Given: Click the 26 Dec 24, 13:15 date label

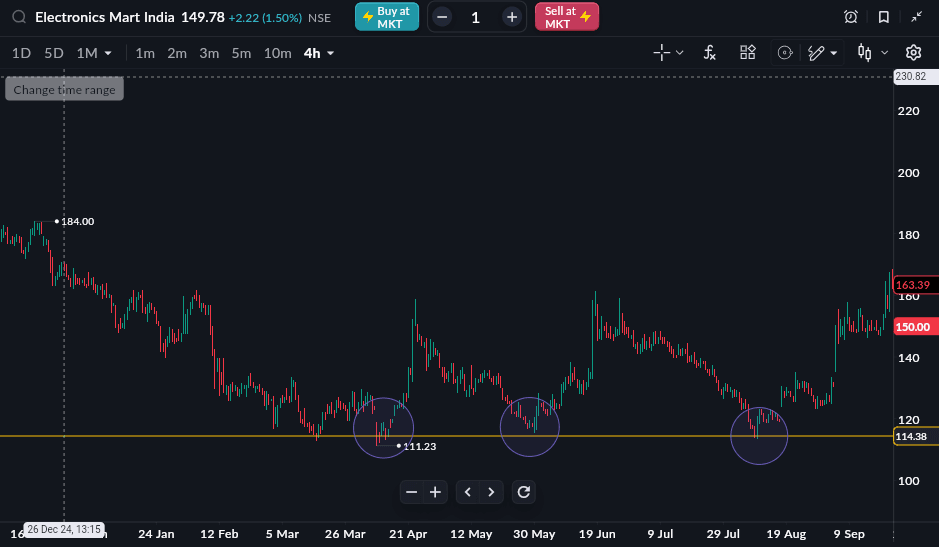Looking at the screenshot, I should click(64, 529).
